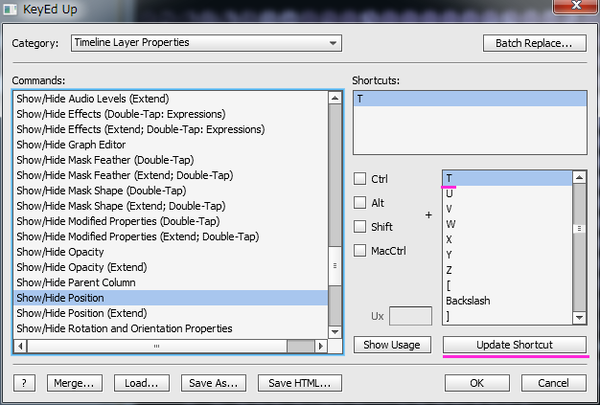Choose key V in the key list

[x=507, y=209]
